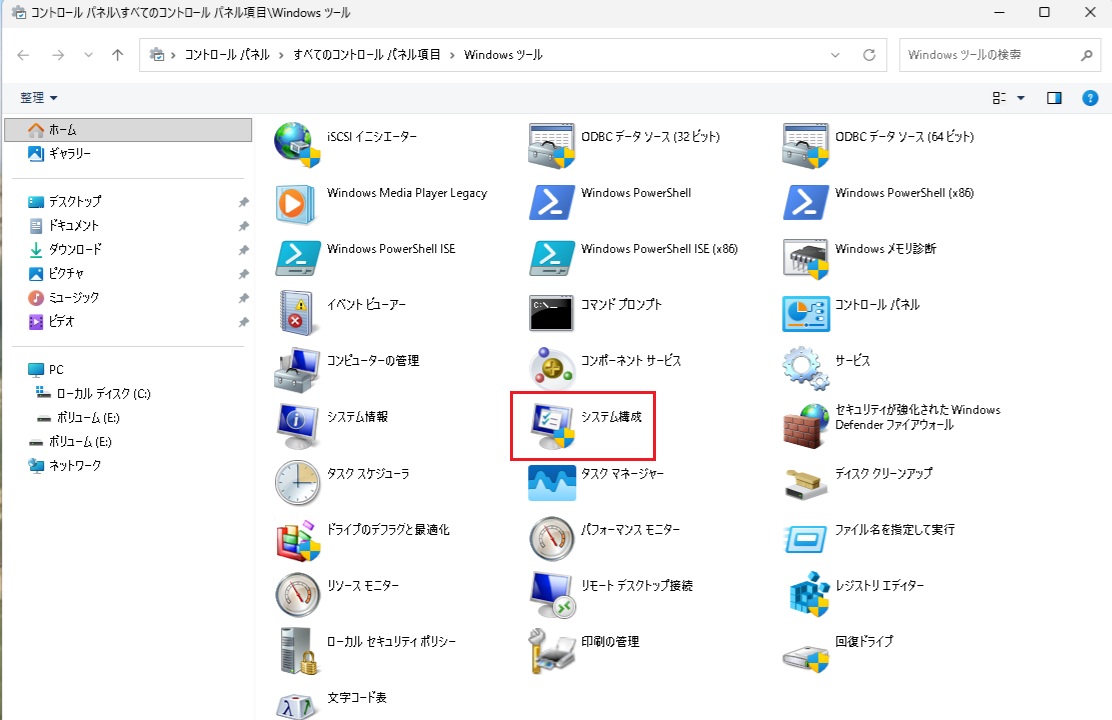Image resolution: width=1112 pixels, height=720 pixels.
Task: Open ローカル セキュリティ ポリシー icon
Action: pos(297,650)
